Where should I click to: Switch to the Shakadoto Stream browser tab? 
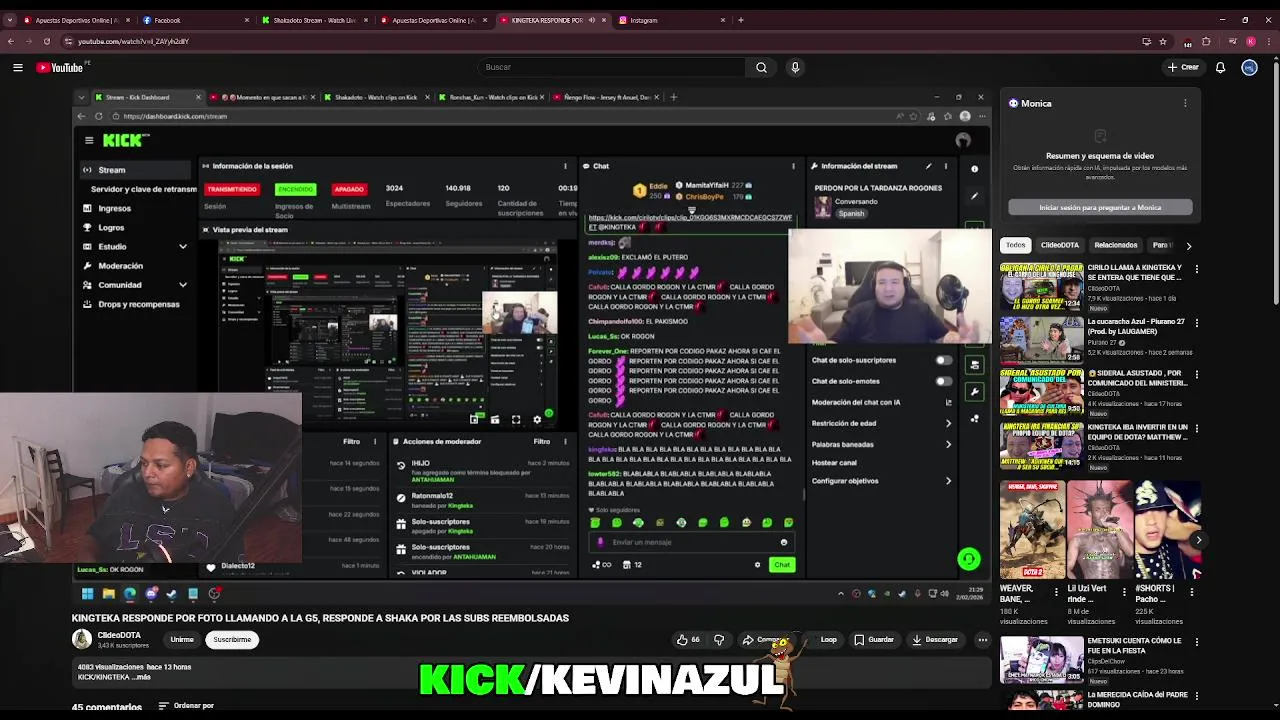point(315,20)
